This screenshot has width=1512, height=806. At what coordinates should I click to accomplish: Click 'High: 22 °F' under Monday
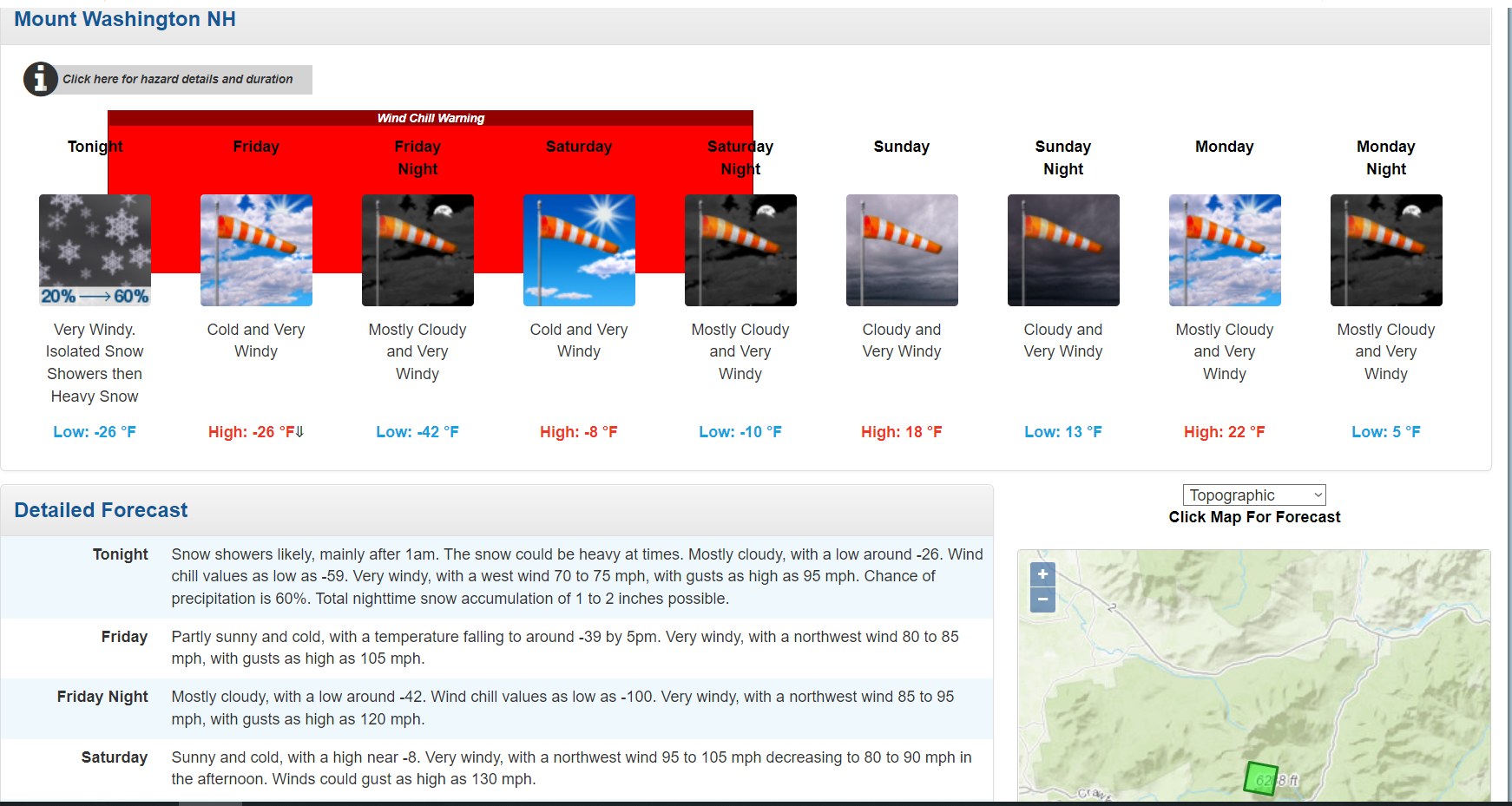pyautogui.click(x=1225, y=432)
